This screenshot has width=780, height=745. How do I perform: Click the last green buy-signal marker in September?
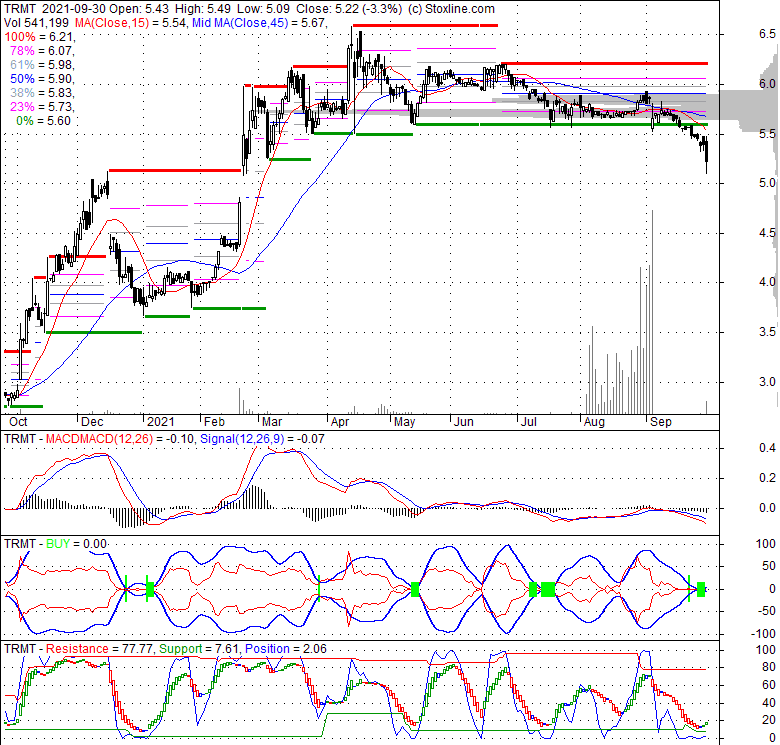[x=701, y=589]
